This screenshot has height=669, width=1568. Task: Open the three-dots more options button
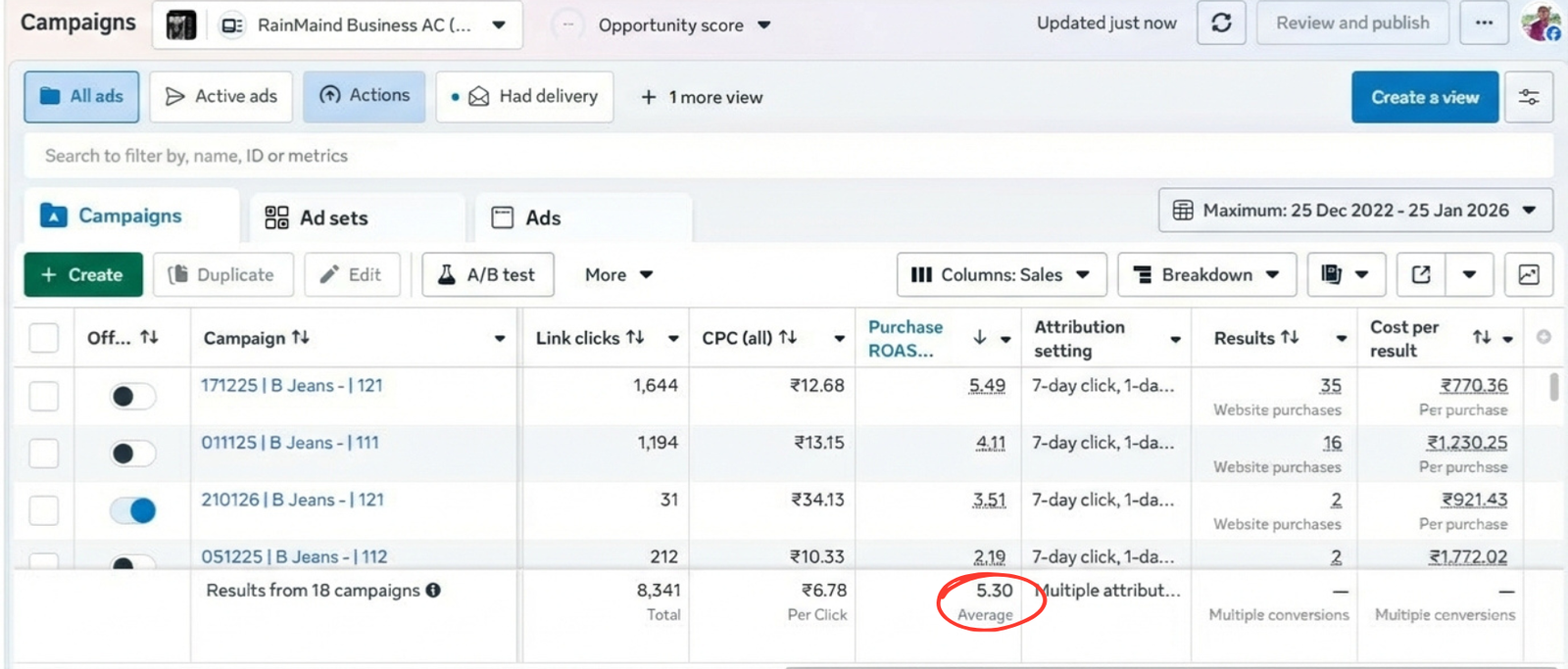tap(1484, 23)
